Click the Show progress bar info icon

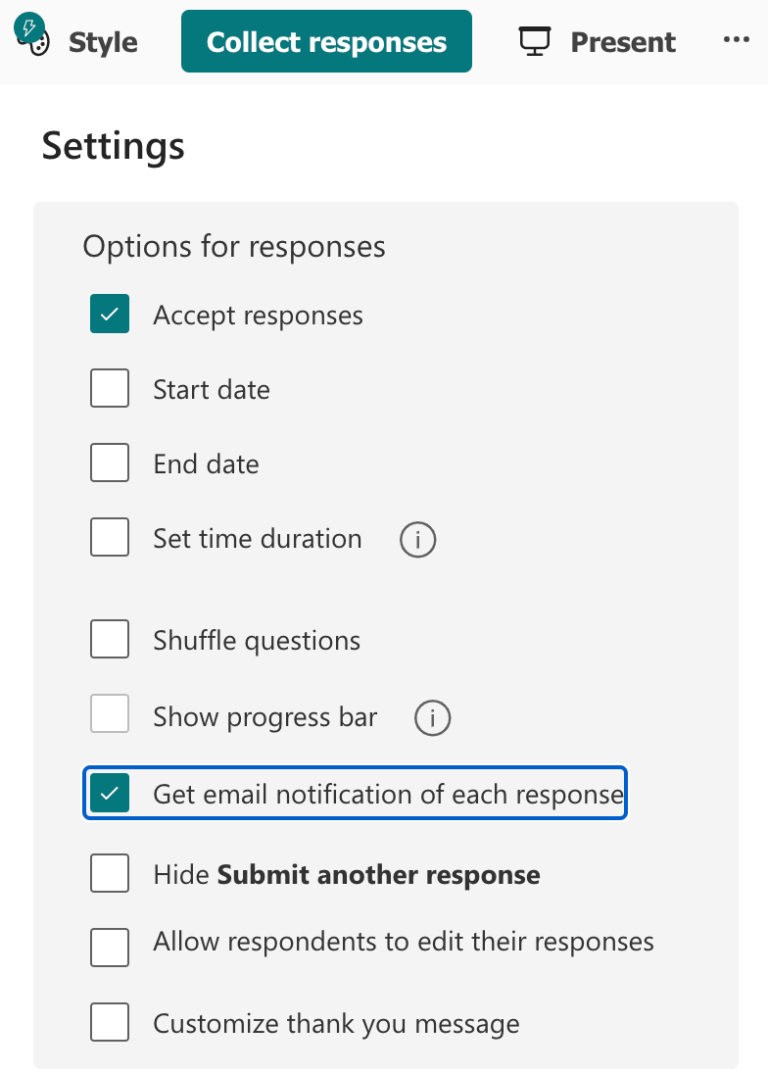431,717
